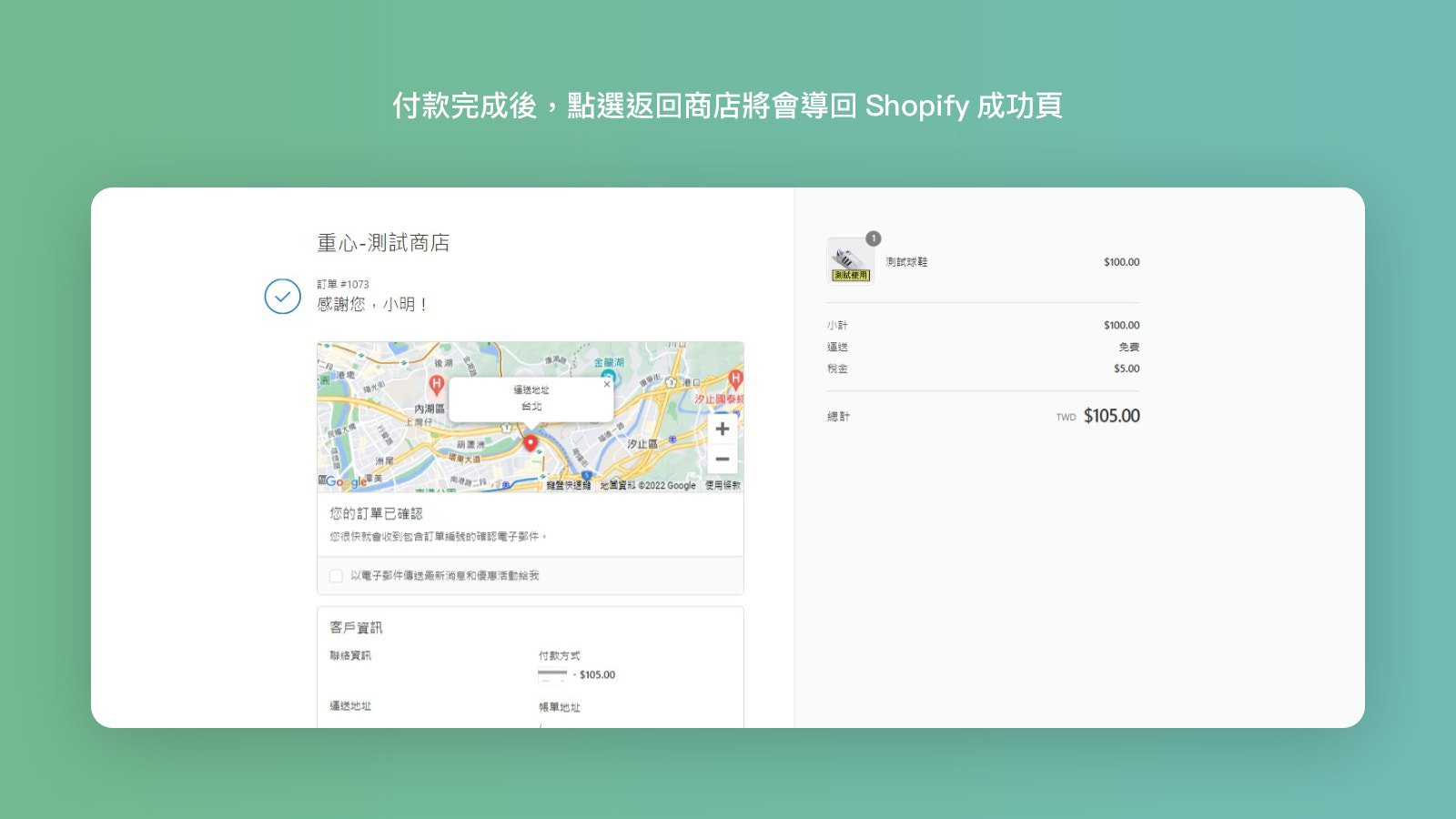The height and width of the screenshot is (819, 1456).
Task: Click the 測試球鞋 product thumbnail
Action: (x=850, y=261)
